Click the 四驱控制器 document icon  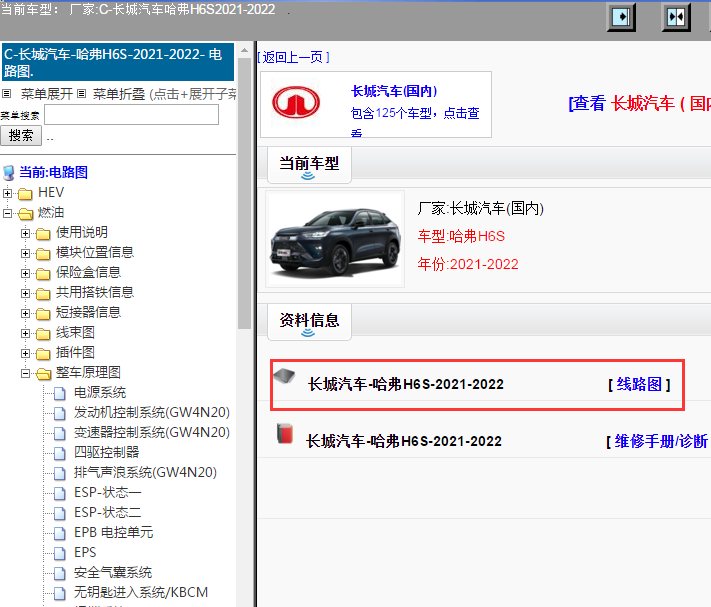coord(59,453)
